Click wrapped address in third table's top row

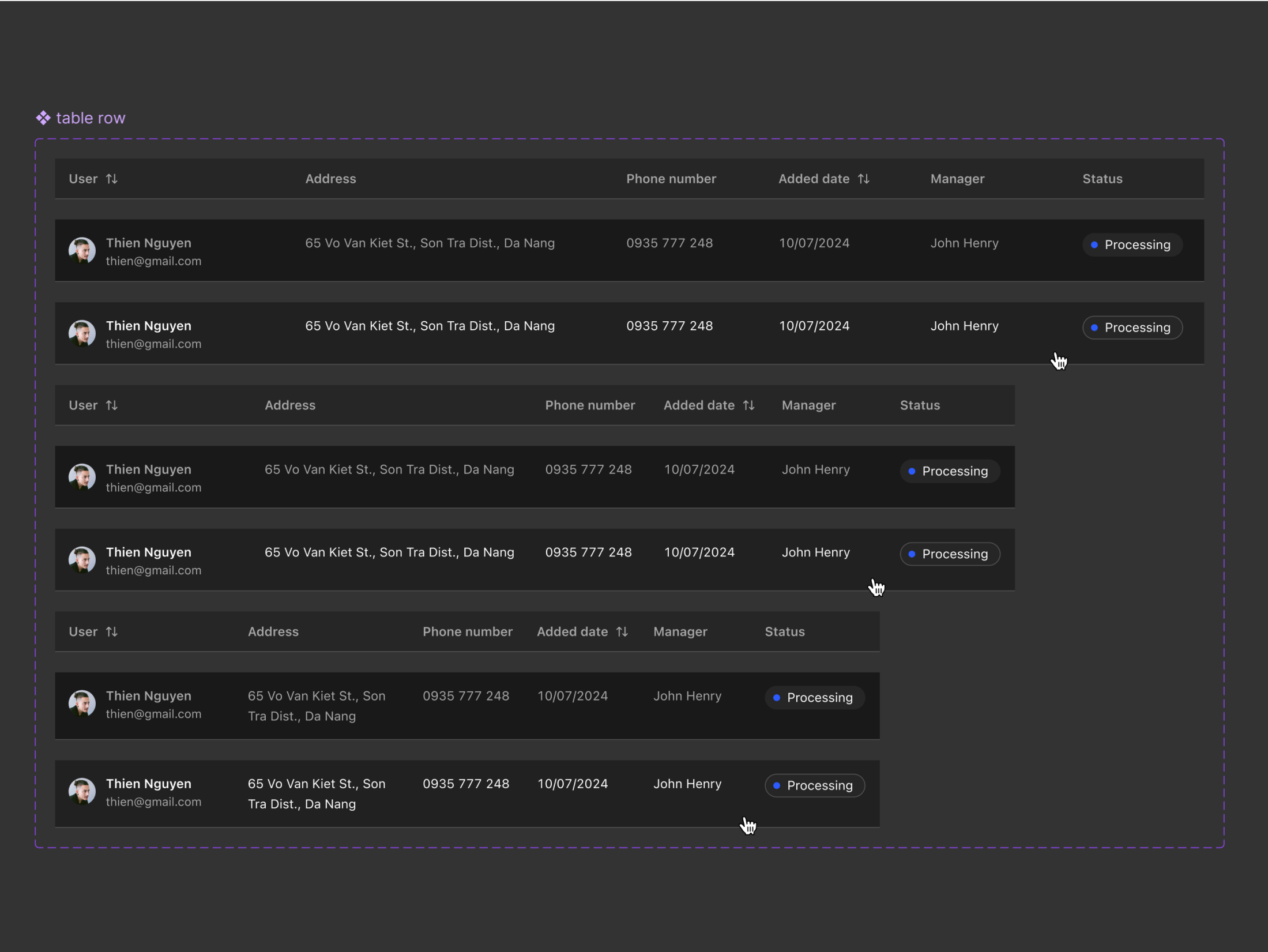point(316,706)
